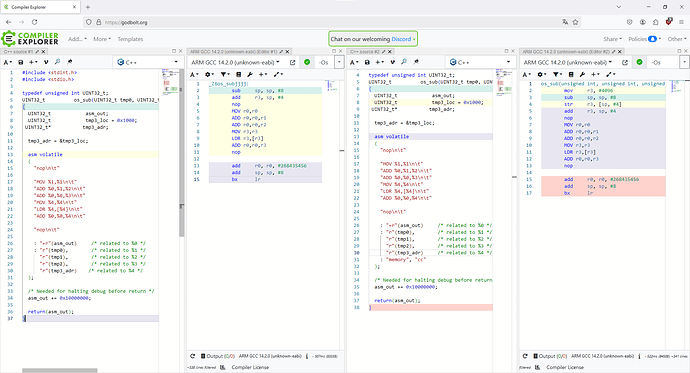Pop out compiler picker for Editor #1
Screen dimensions: 690x373
[x=293, y=62]
